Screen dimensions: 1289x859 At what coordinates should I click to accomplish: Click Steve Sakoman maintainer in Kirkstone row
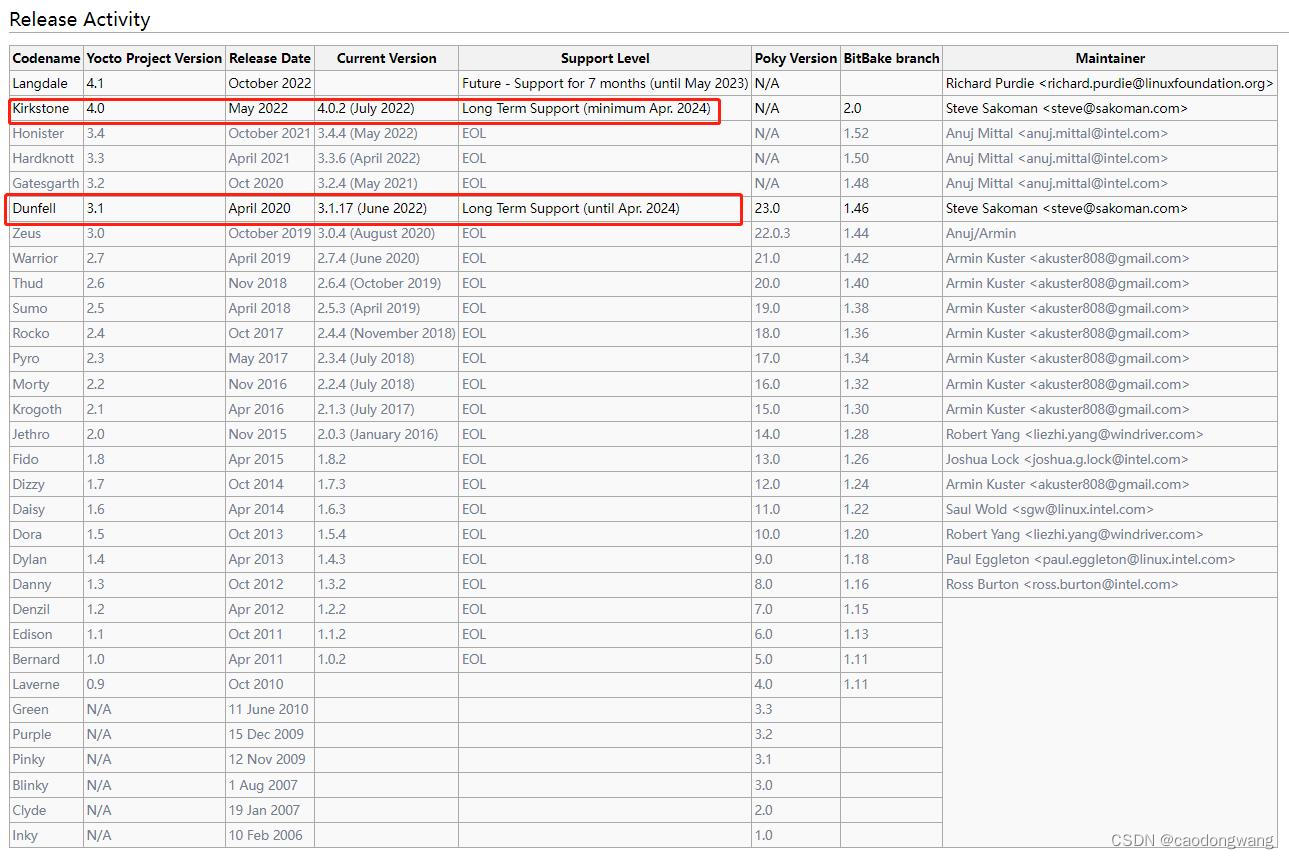coord(1110,108)
